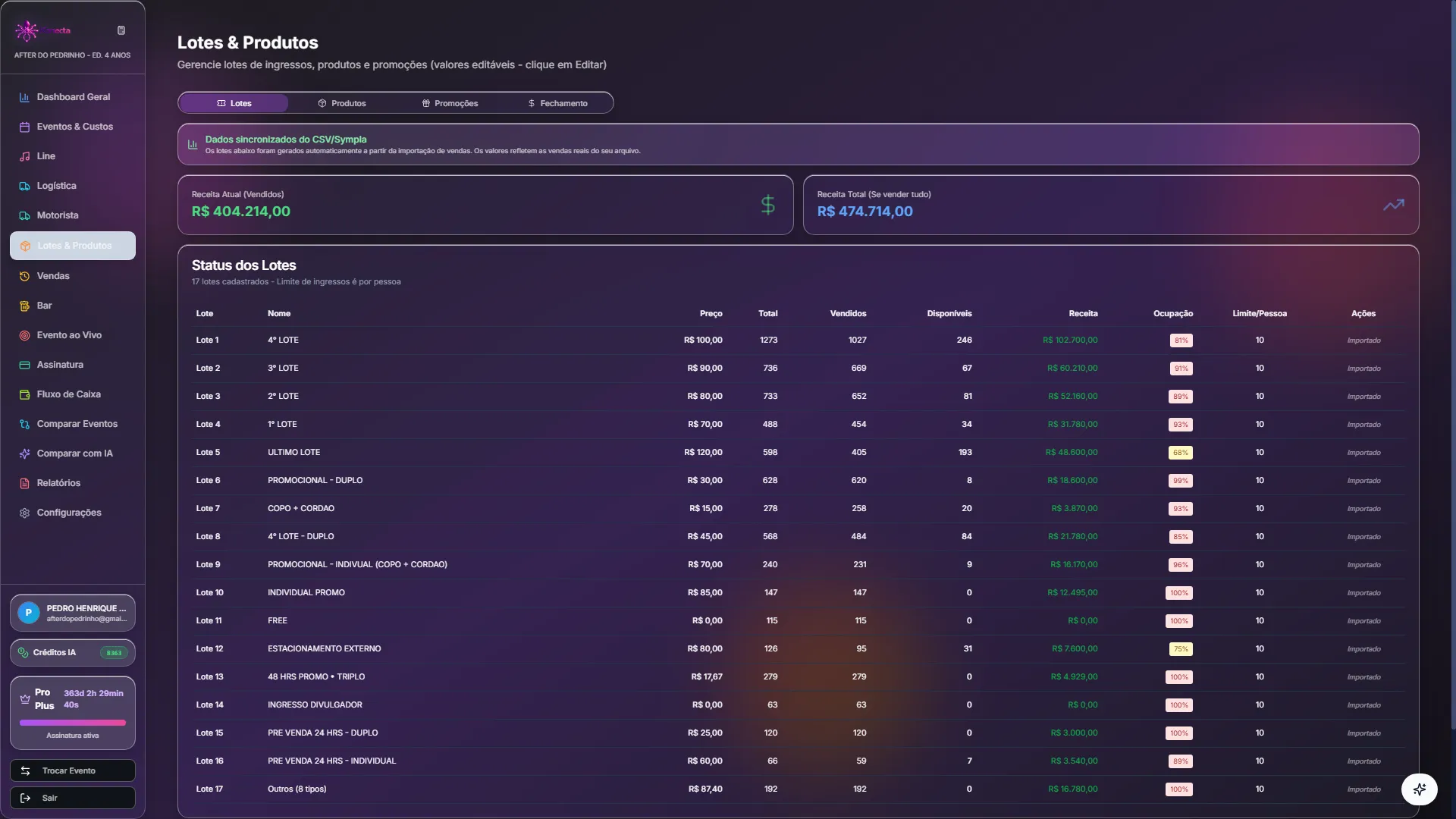The width and height of the screenshot is (1456, 819).
Task: Open the Pedro Henrique user profile card
Action: point(72,613)
